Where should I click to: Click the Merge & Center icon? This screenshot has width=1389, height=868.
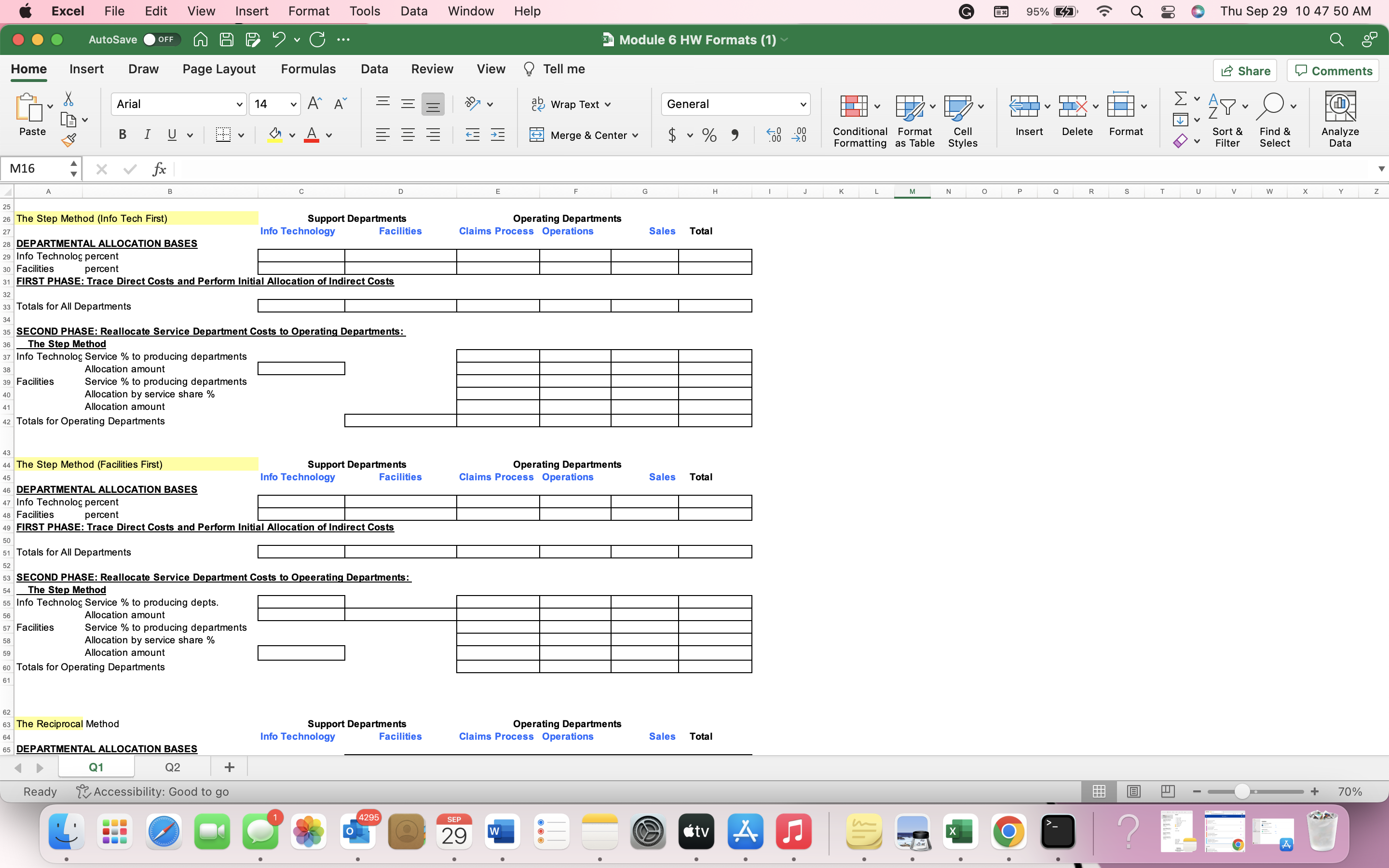[538, 135]
